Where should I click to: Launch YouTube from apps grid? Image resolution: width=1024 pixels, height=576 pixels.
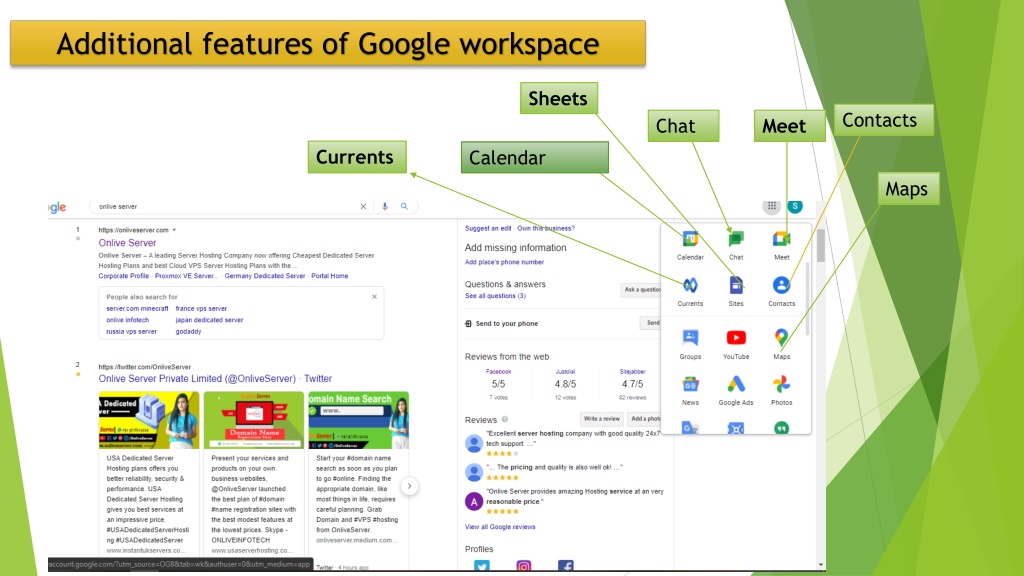coord(736,338)
